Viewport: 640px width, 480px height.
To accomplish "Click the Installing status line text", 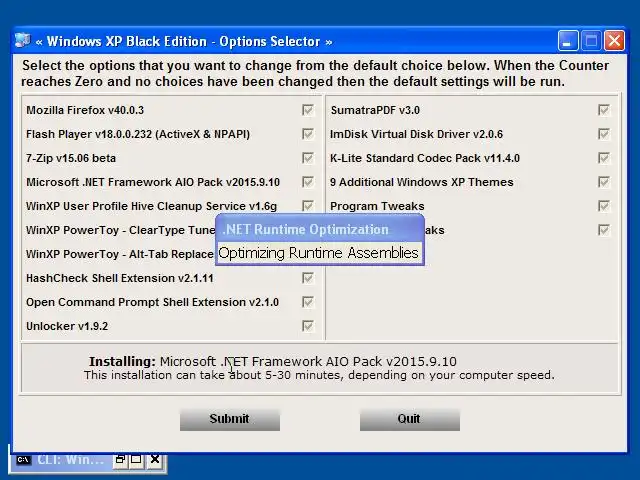I will [273, 362].
